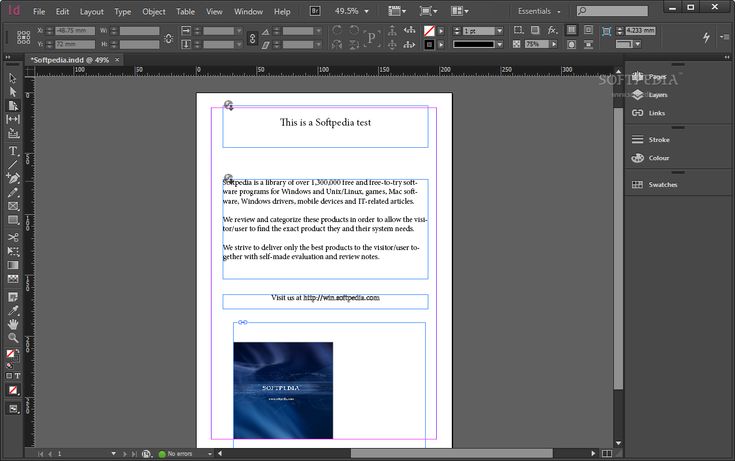Image resolution: width=735 pixels, height=461 pixels.
Task: Select the Scissors tool
Action: tap(13, 237)
